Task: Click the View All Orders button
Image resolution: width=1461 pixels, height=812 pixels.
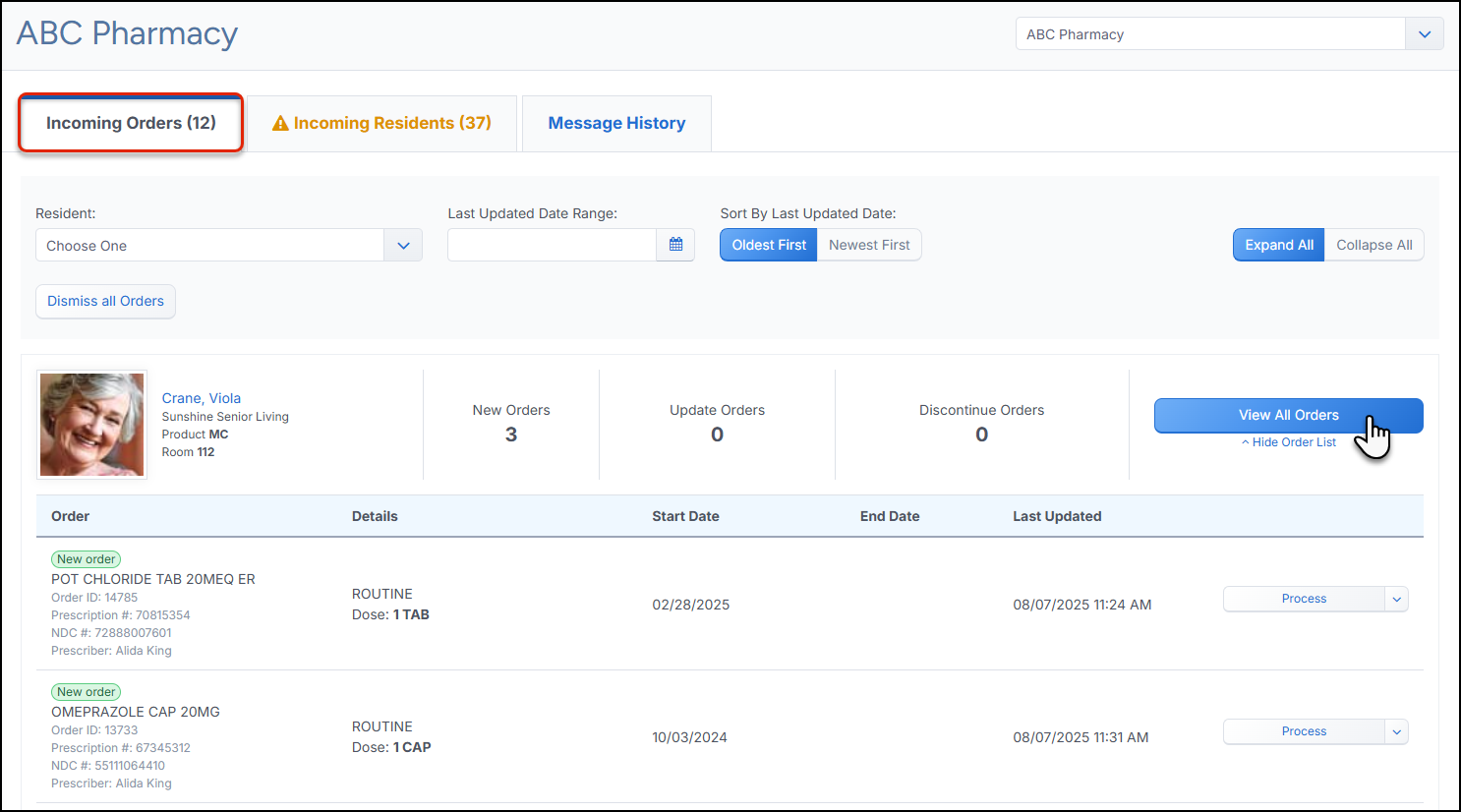Action: coord(1288,415)
